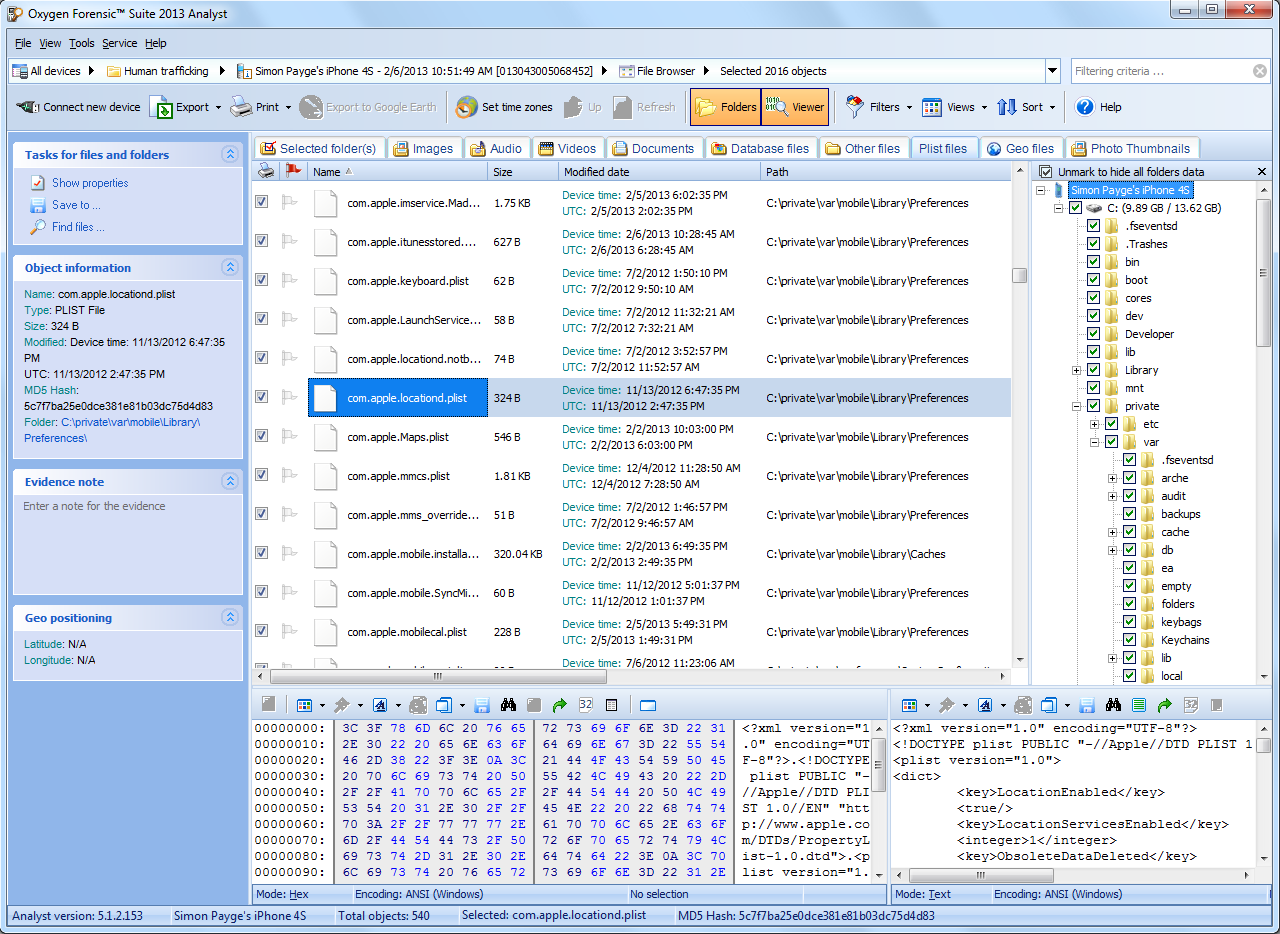Viewport: 1280px width, 934px height.
Task: Click the All devices breadcrumb icon
Action: coord(20,71)
